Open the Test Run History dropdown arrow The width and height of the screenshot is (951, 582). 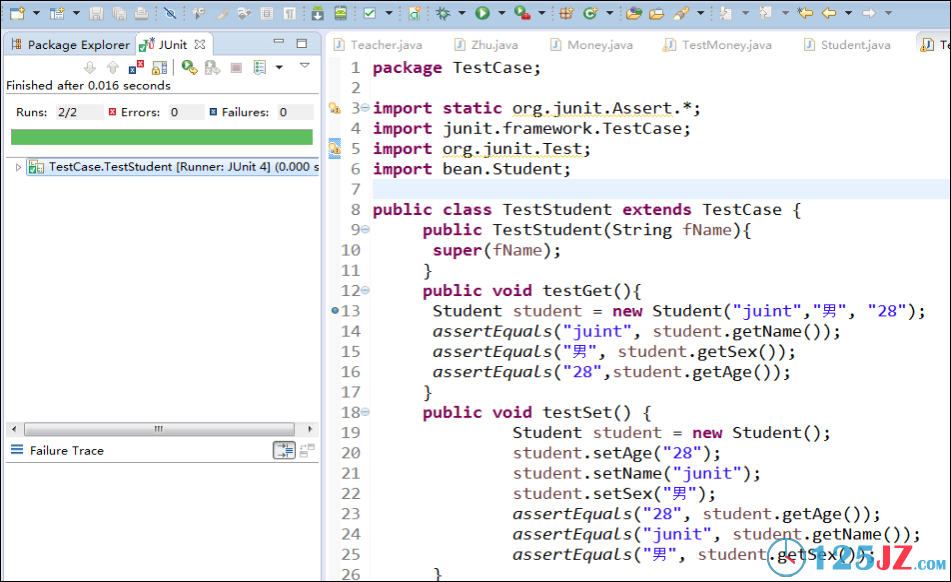coord(280,67)
